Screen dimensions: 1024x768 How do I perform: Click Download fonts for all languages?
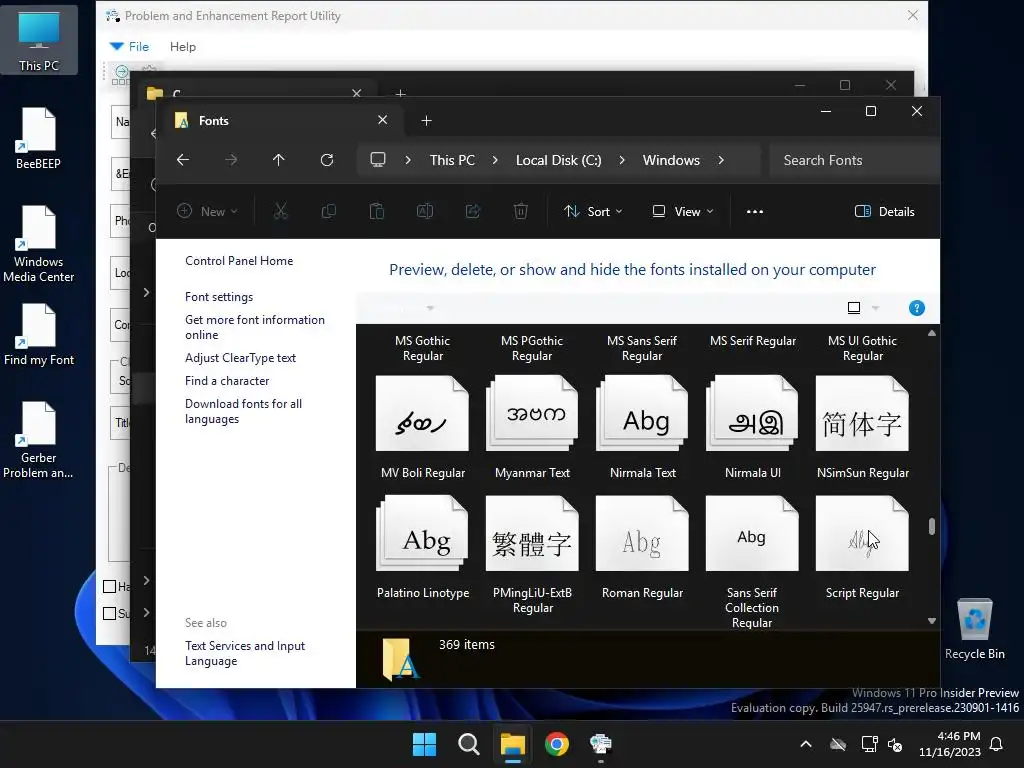243,411
